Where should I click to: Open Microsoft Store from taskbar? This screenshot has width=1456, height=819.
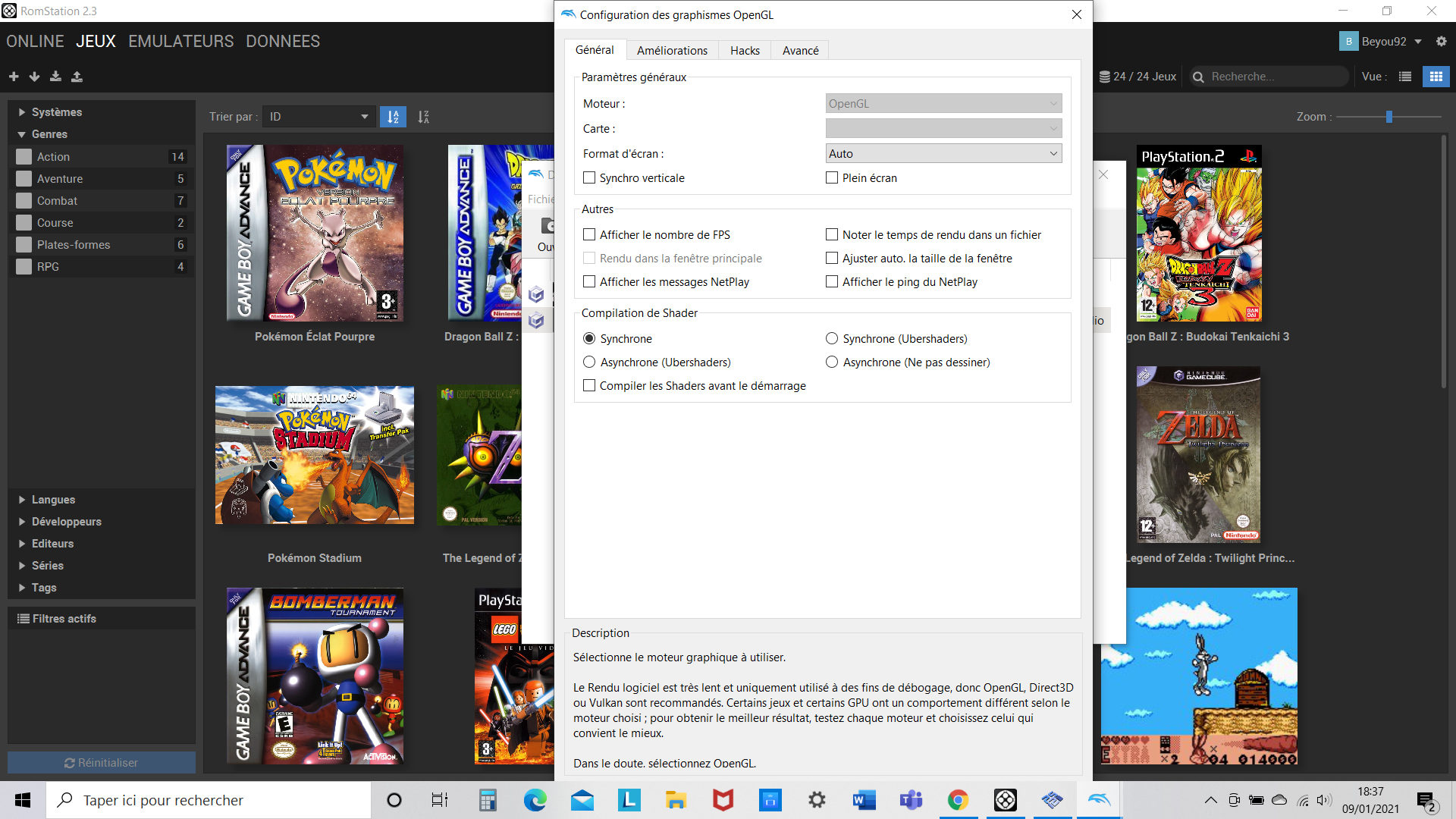tap(770, 800)
